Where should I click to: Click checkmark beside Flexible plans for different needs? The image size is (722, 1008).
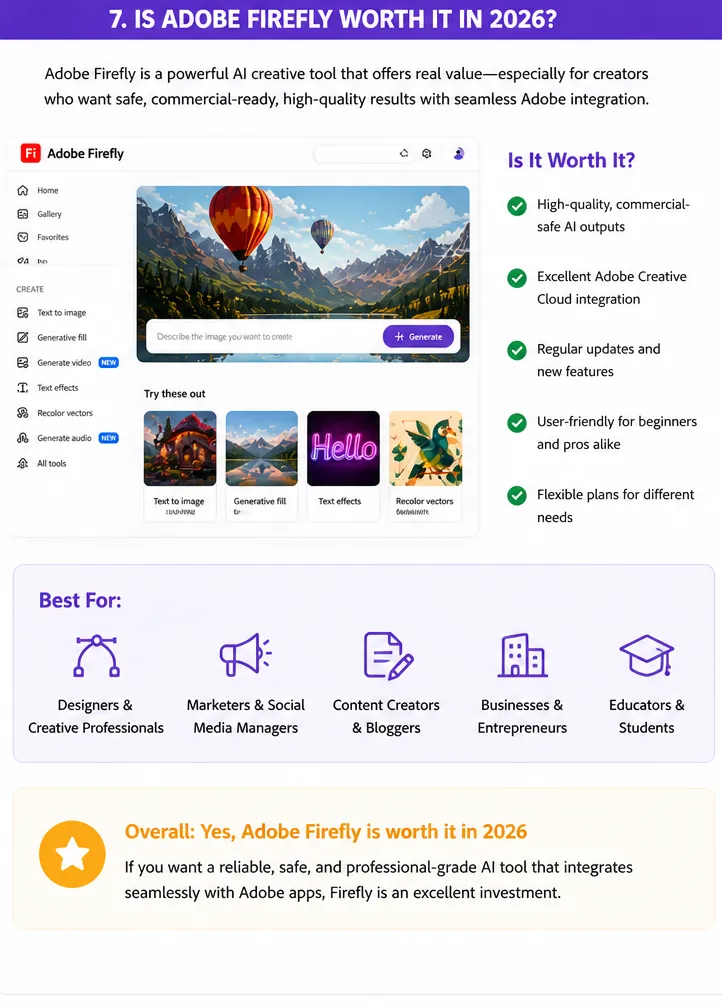[x=517, y=496]
